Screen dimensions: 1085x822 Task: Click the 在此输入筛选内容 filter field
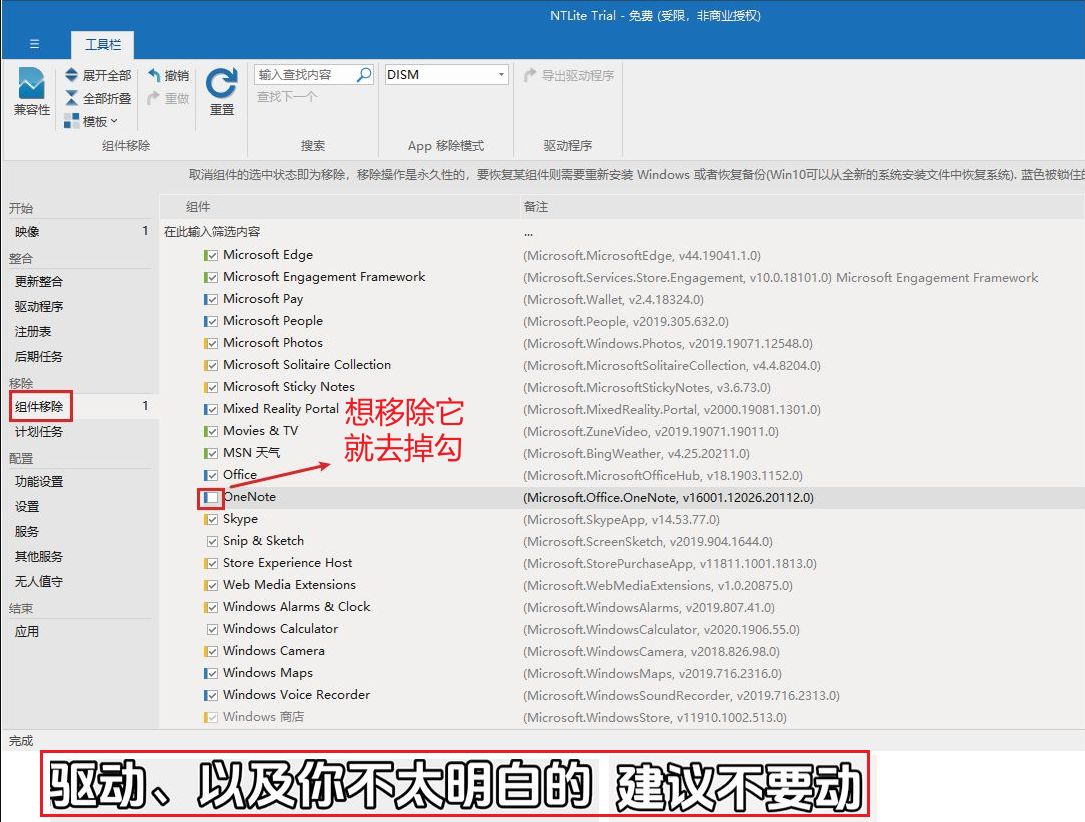212,231
